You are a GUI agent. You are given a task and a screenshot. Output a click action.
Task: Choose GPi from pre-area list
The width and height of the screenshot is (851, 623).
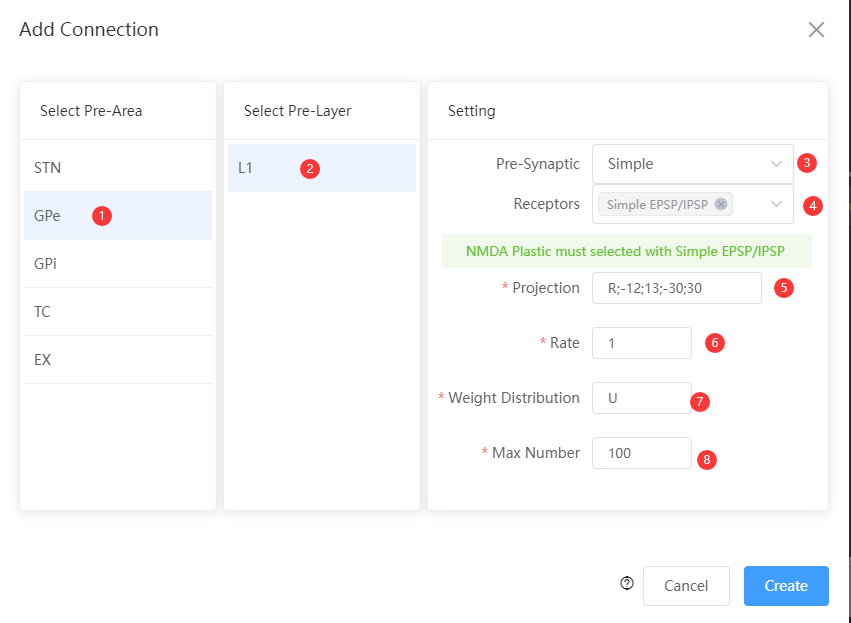[118, 264]
